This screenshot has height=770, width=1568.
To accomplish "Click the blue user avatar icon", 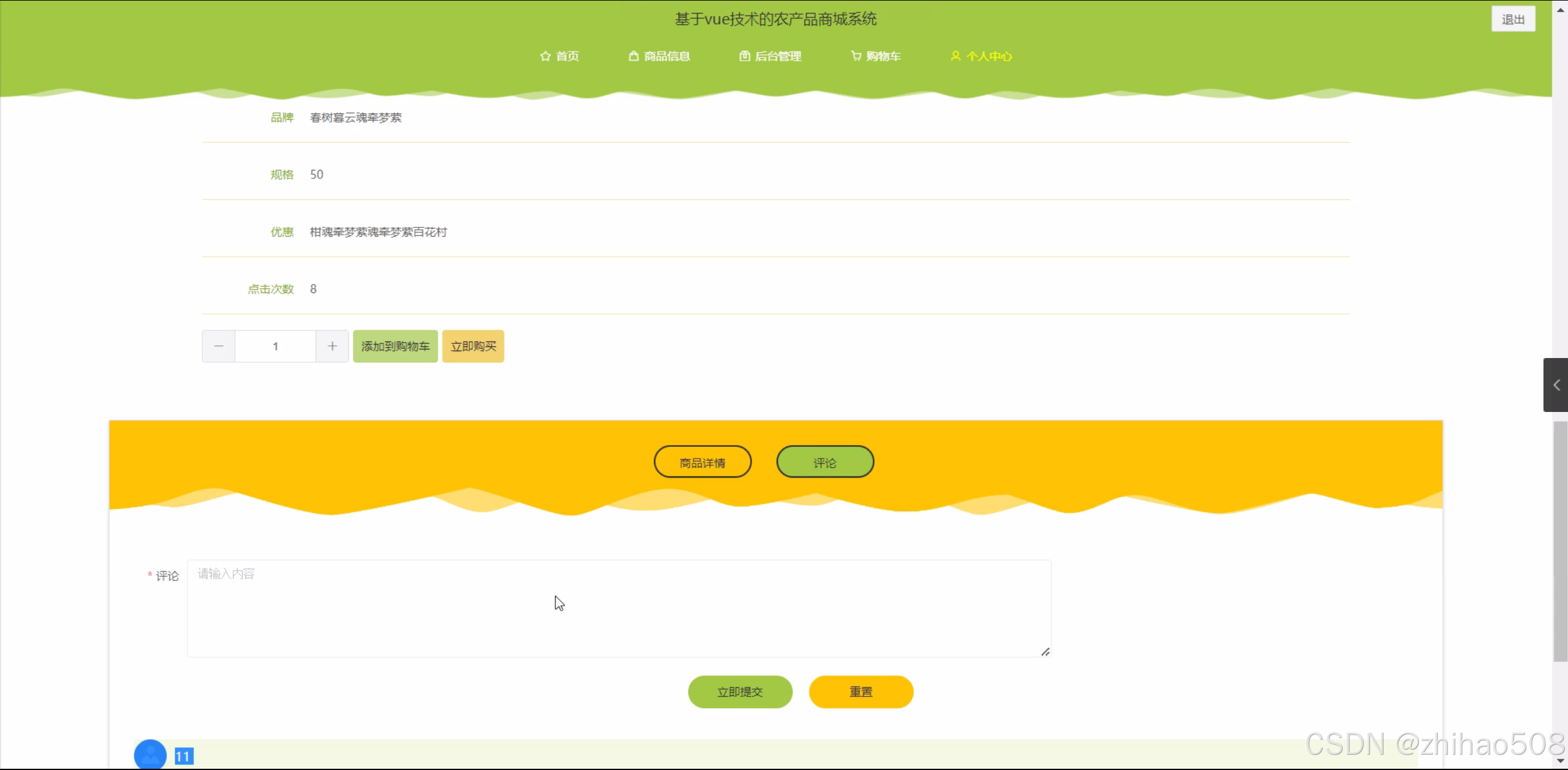I will point(150,755).
